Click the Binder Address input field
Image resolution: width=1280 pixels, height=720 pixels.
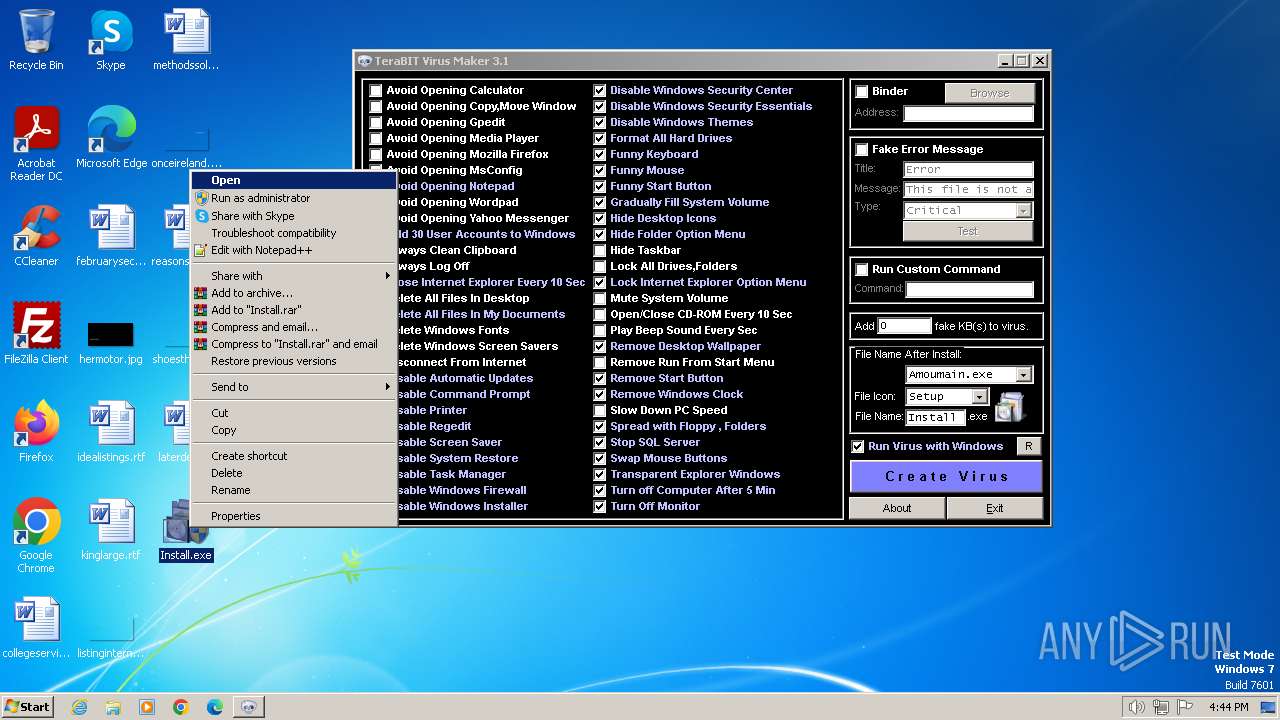pos(968,113)
